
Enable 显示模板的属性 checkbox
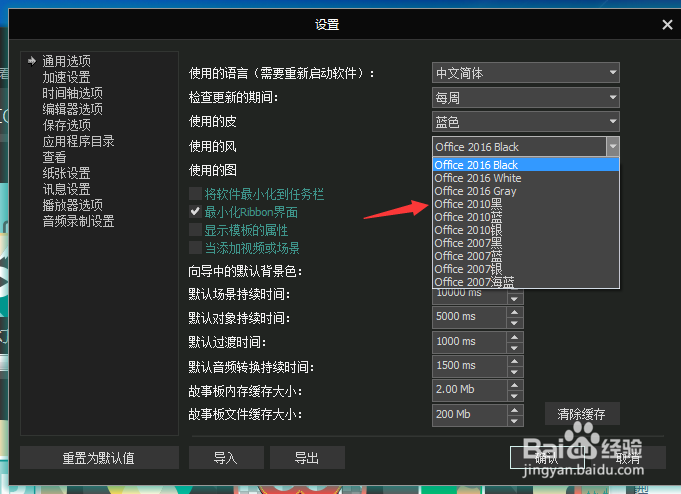(x=195, y=230)
